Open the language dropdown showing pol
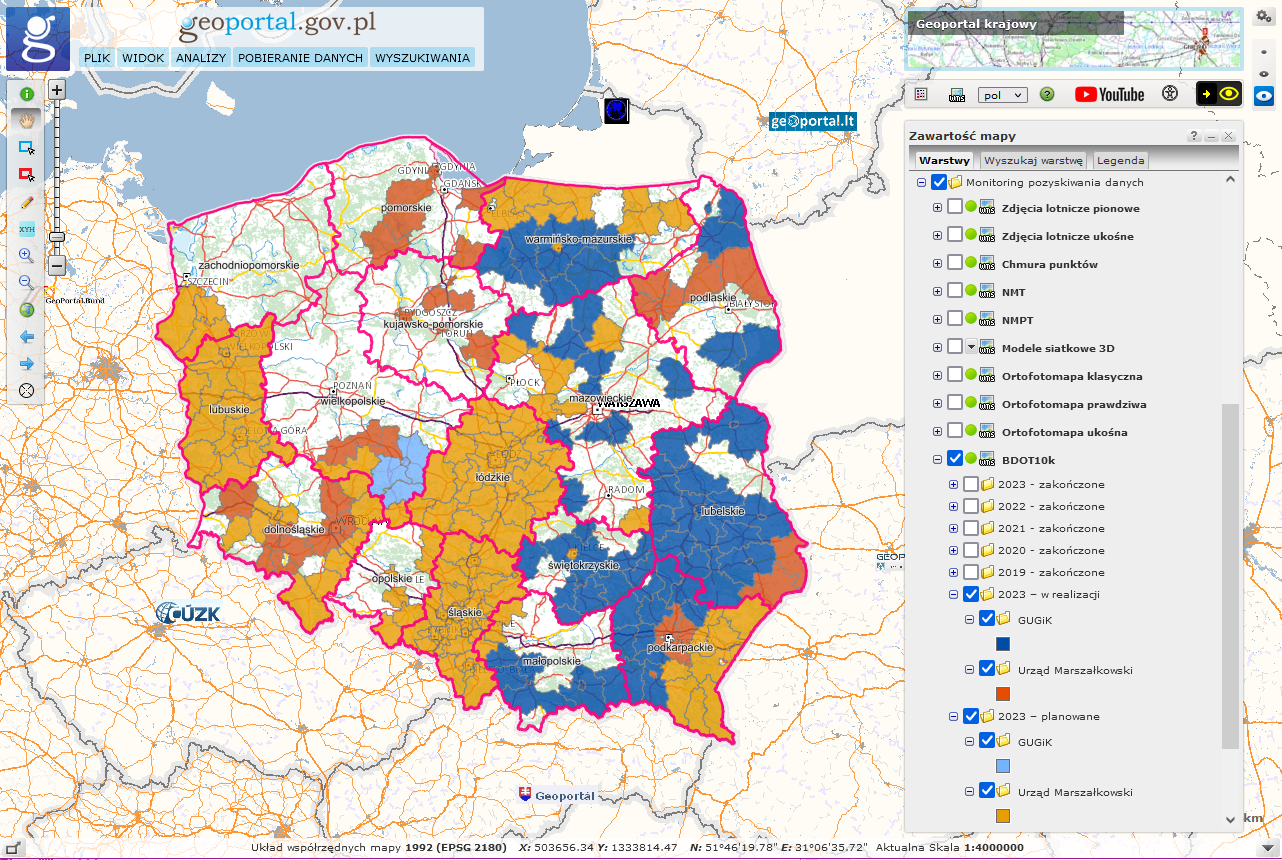Image resolution: width=1282 pixels, height=860 pixels. pyautogui.click(x=1002, y=95)
